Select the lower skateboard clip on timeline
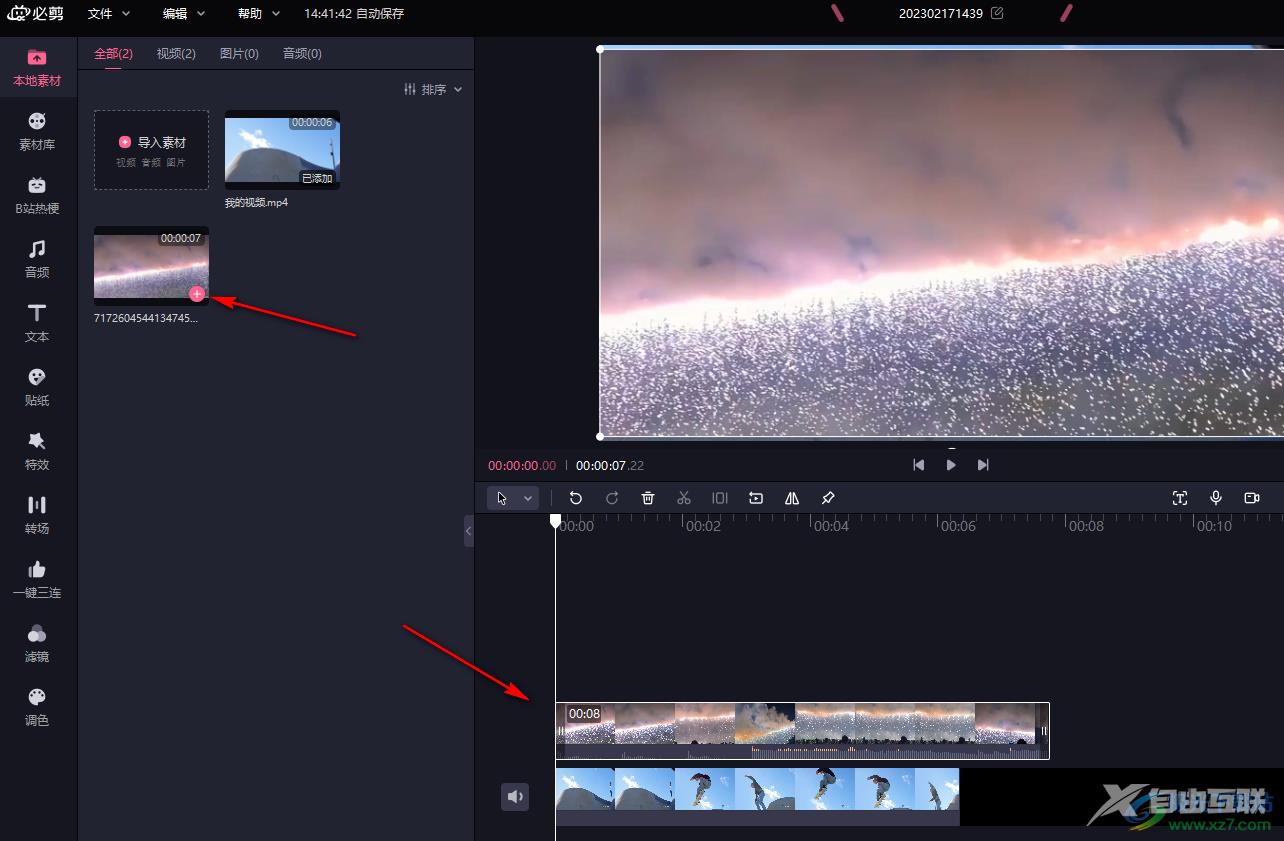Screen dimensions: 1284x841 tap(757, 796)
